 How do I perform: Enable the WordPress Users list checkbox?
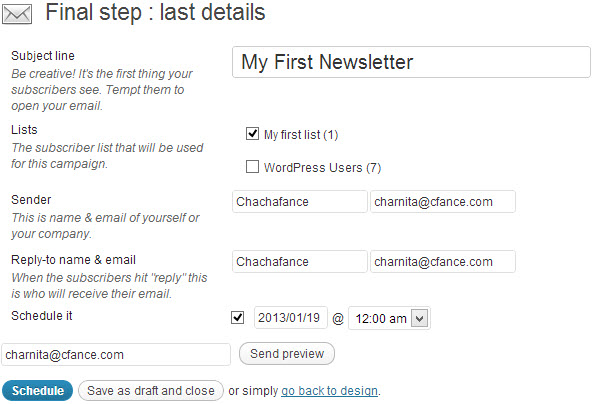pyautogui.click(x=252, y=167)
